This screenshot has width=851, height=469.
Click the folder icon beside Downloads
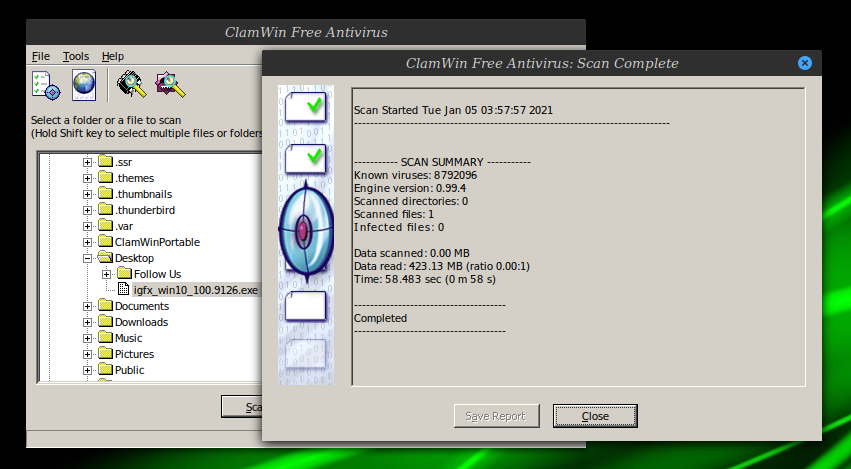point(105,322)
